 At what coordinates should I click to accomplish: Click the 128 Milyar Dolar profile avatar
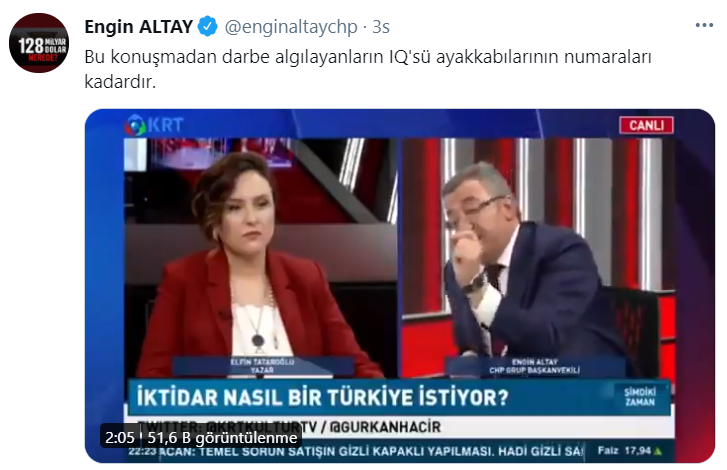(x=39, y=43)
